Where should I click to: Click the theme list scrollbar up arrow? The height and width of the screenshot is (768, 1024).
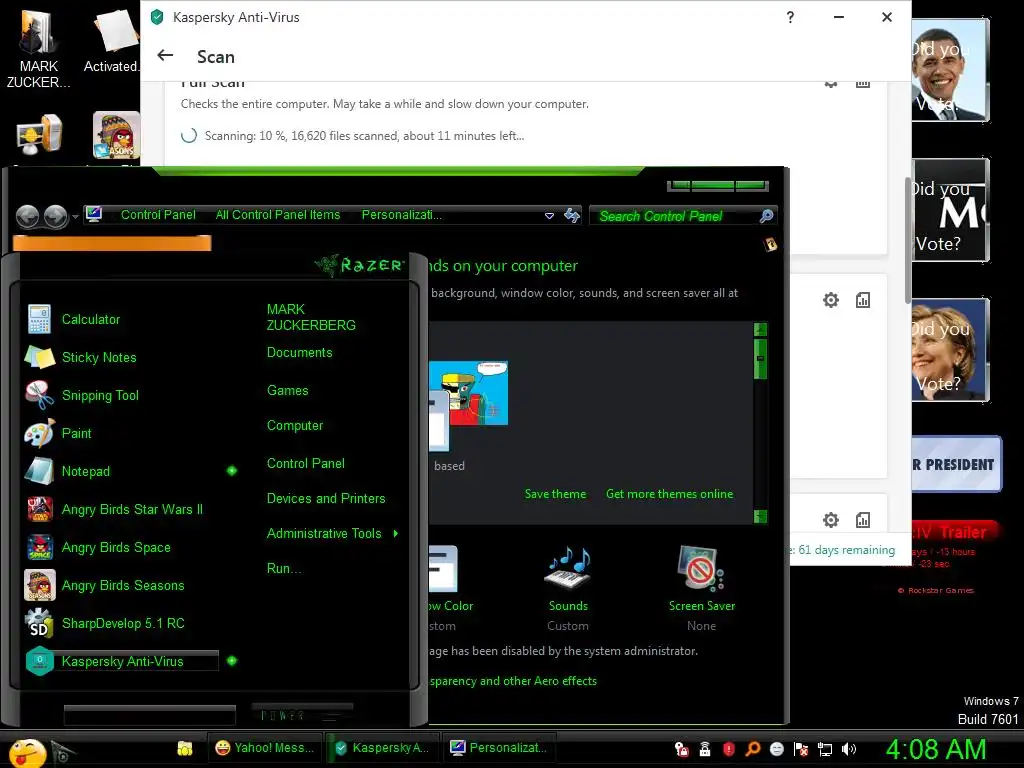[x=760, y=330]
